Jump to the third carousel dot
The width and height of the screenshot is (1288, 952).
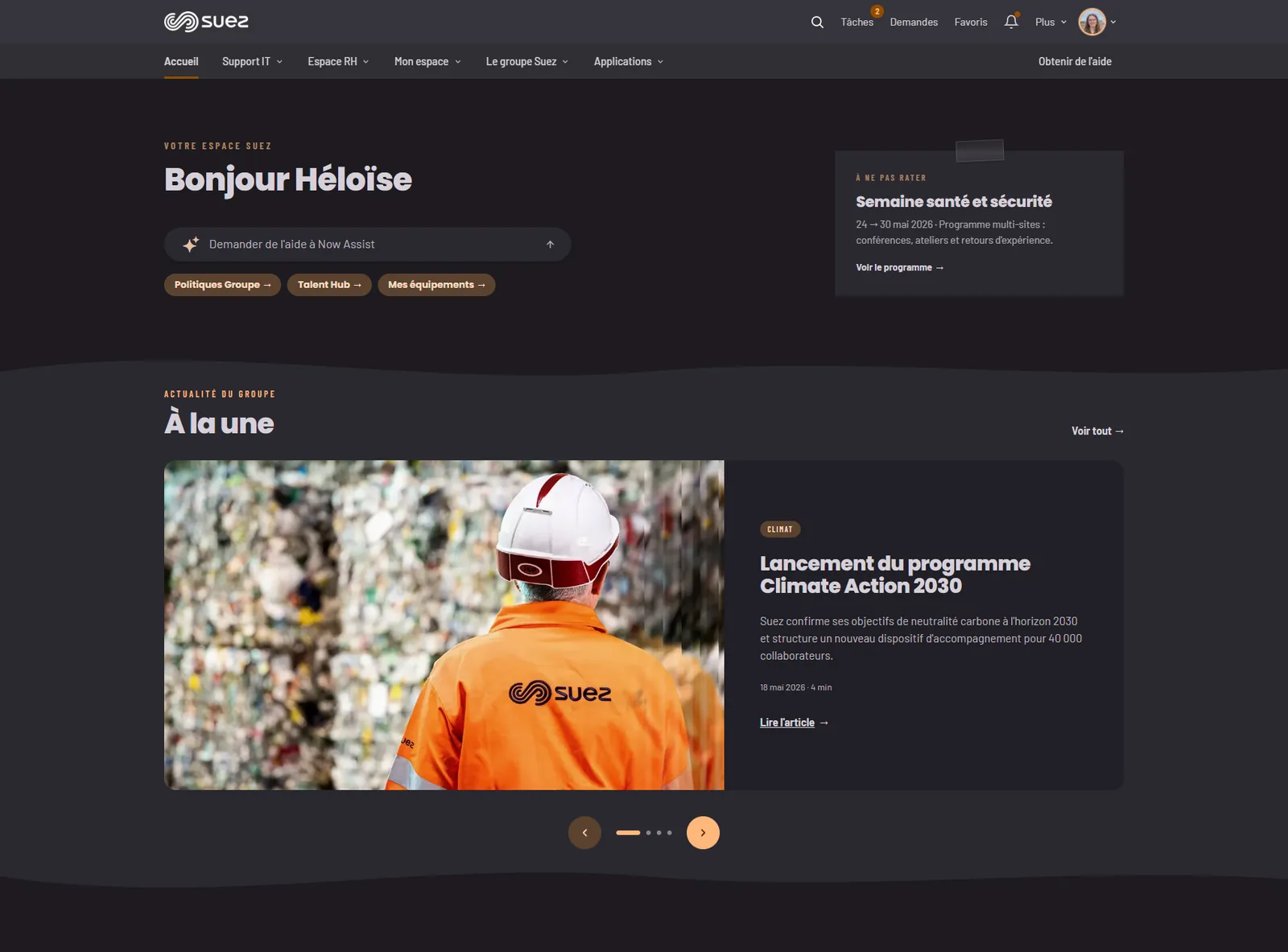(x=659, y=833)
